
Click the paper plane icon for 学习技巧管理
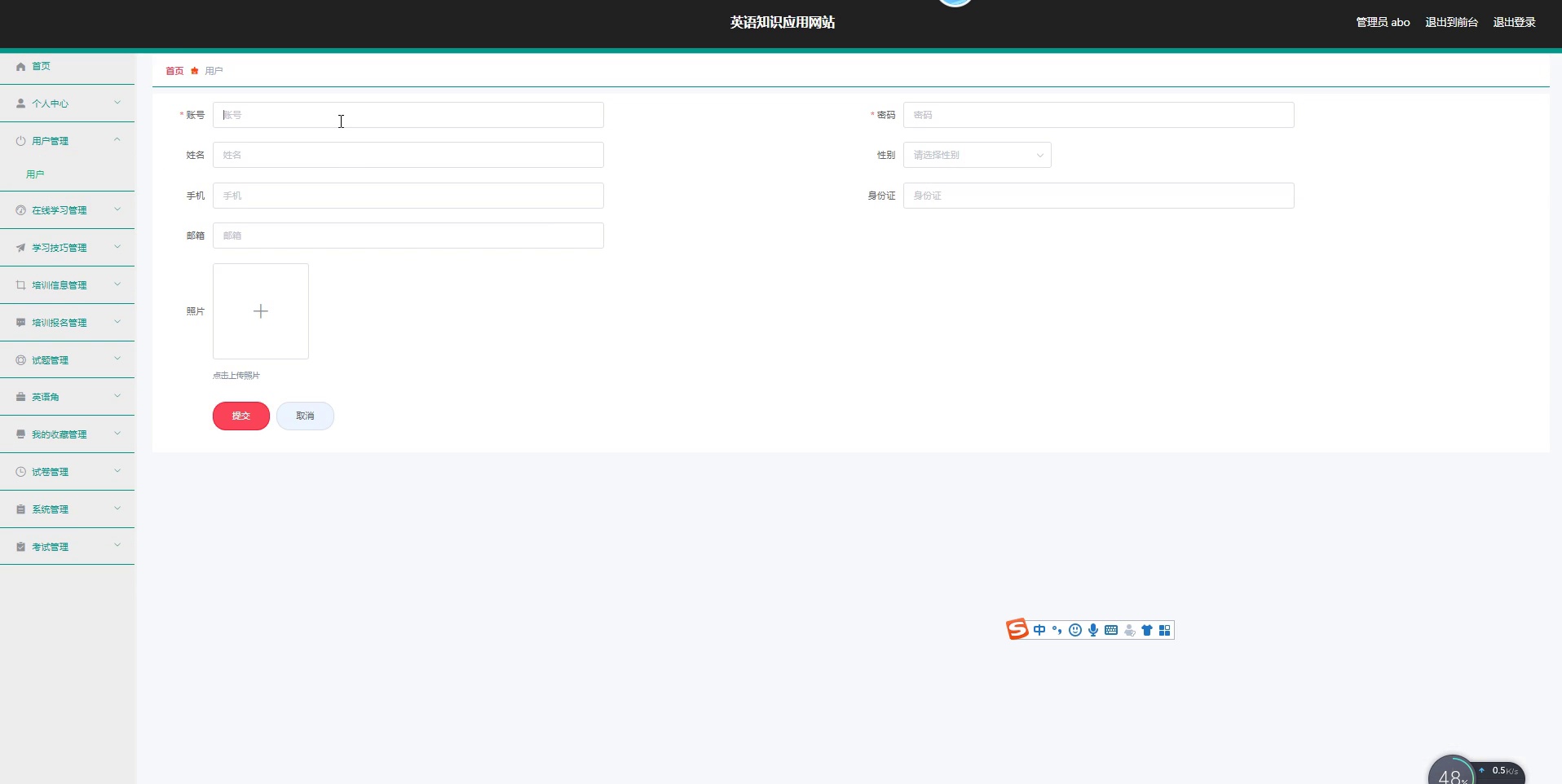[21, 248]
